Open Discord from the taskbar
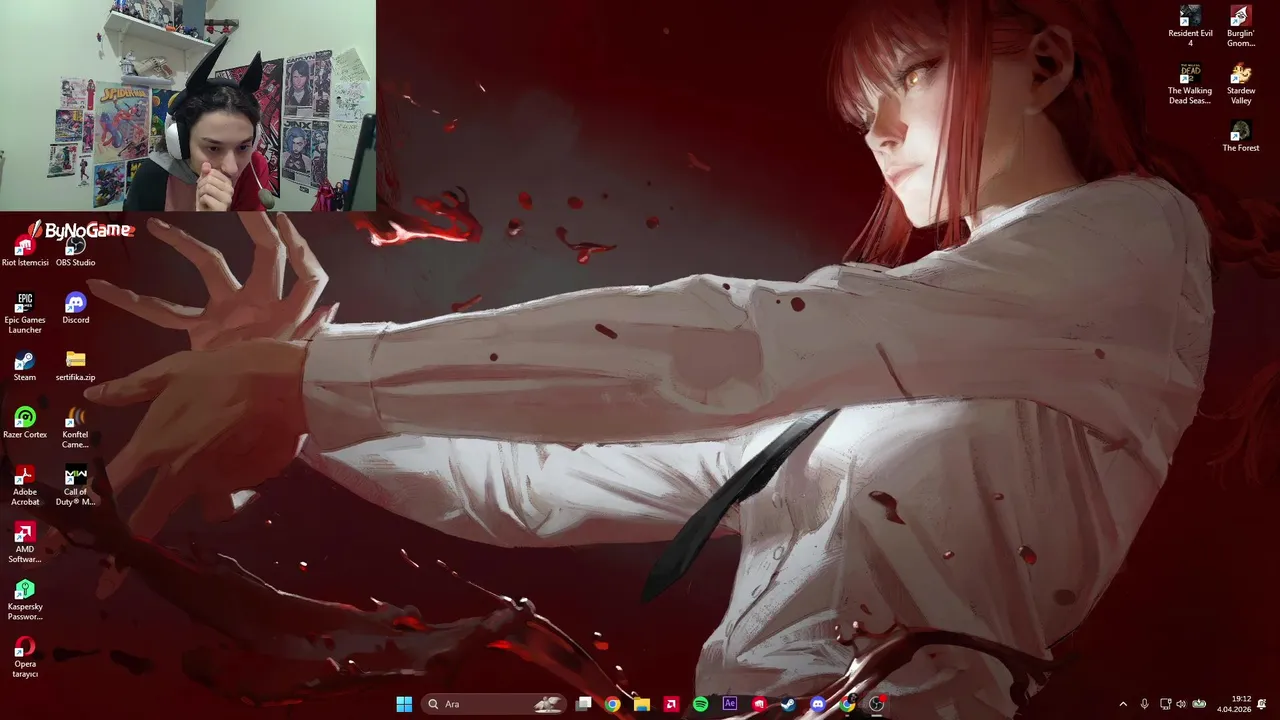This screenshot has width=1280, height=720. point(818,704)
